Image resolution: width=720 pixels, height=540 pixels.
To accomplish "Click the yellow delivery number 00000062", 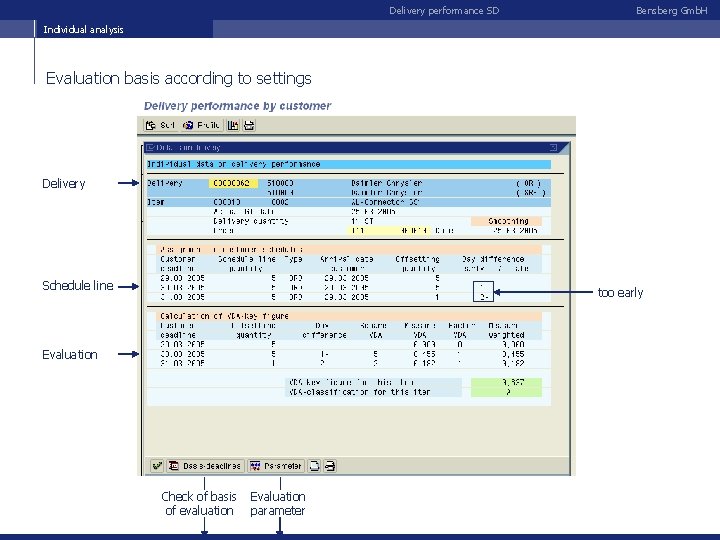I will click(x=233, y=183).
